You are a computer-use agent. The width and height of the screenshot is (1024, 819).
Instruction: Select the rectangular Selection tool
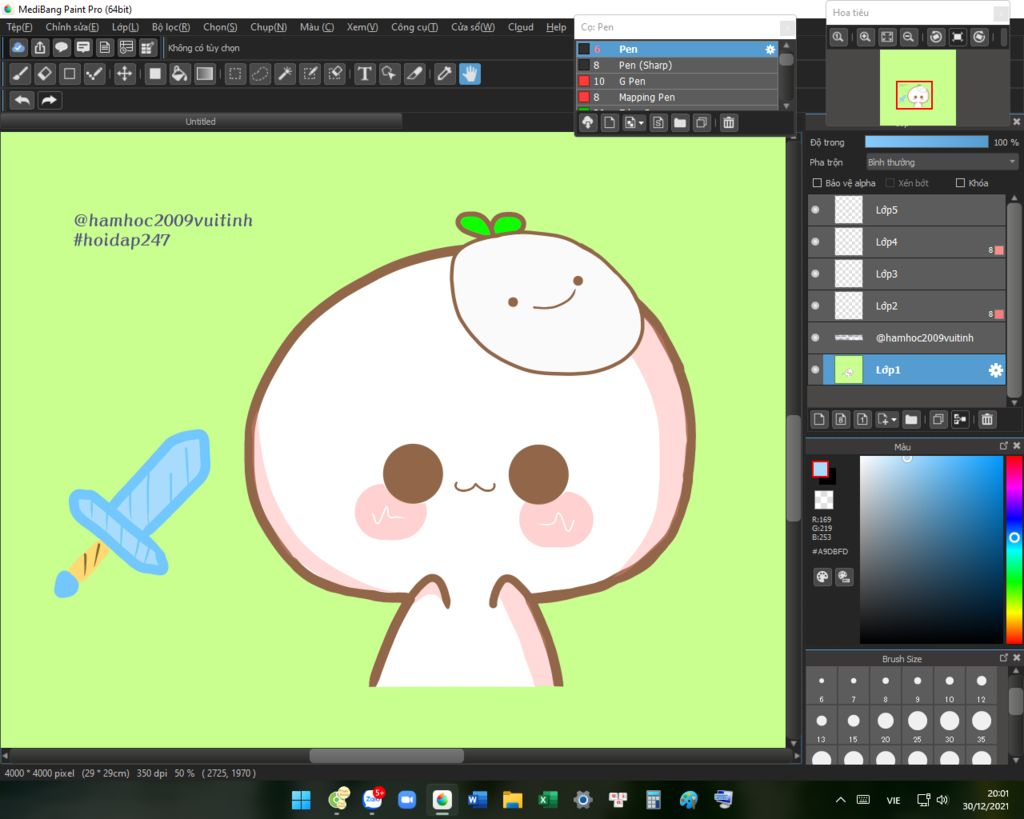coord(235,74)
